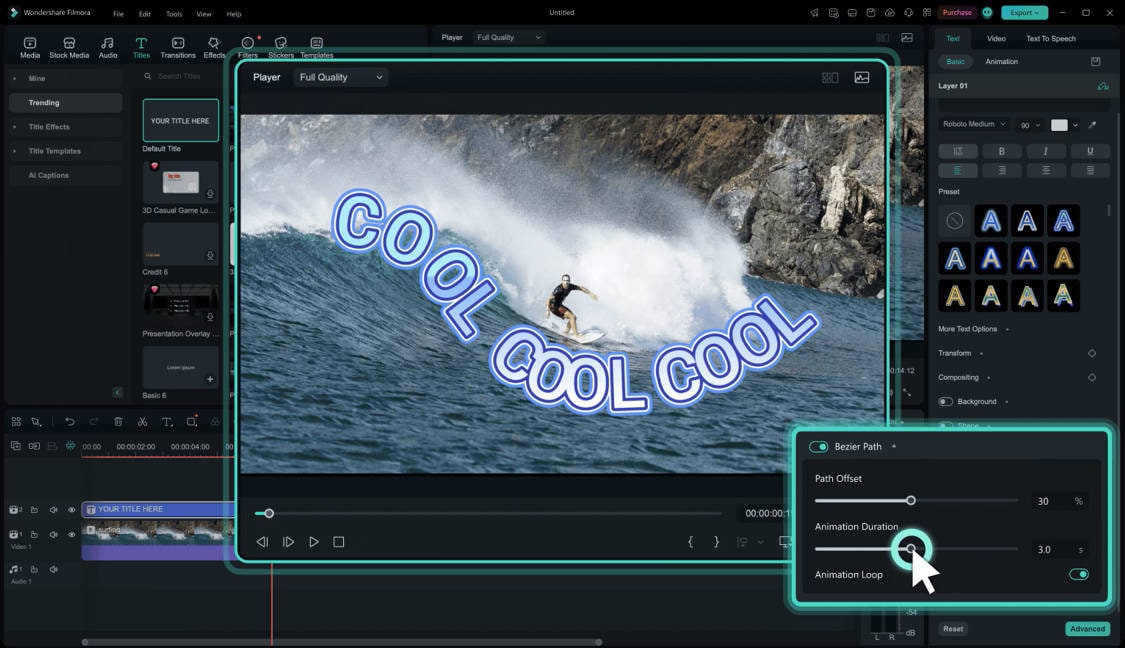The width and height of the screenshot is (1125, 648).
Task: Open the Full Quality dropdown in player
Action: [x=341, y=78]
